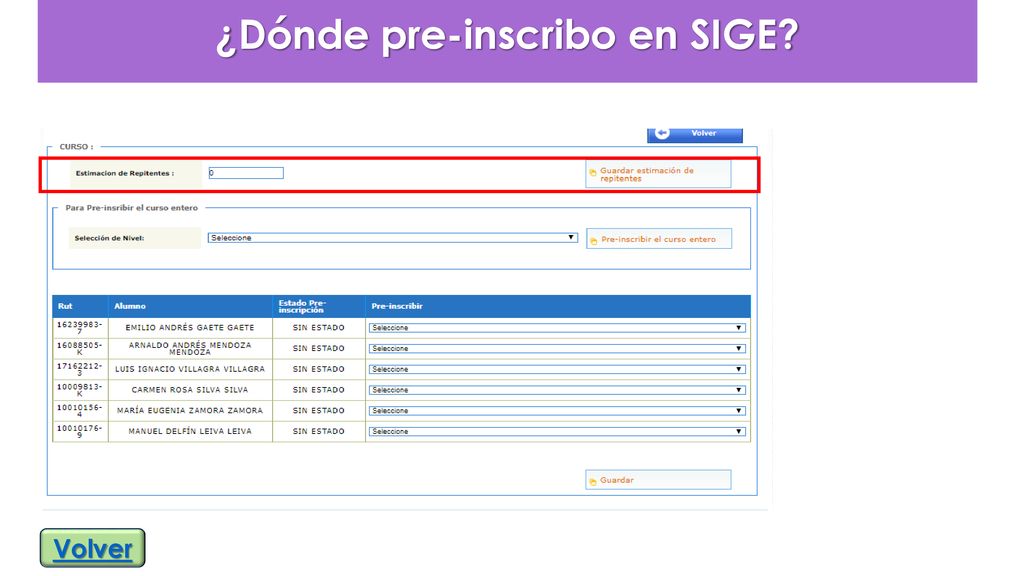
Task: Click Rut cell 10010156-4
Action: (80, 411)
